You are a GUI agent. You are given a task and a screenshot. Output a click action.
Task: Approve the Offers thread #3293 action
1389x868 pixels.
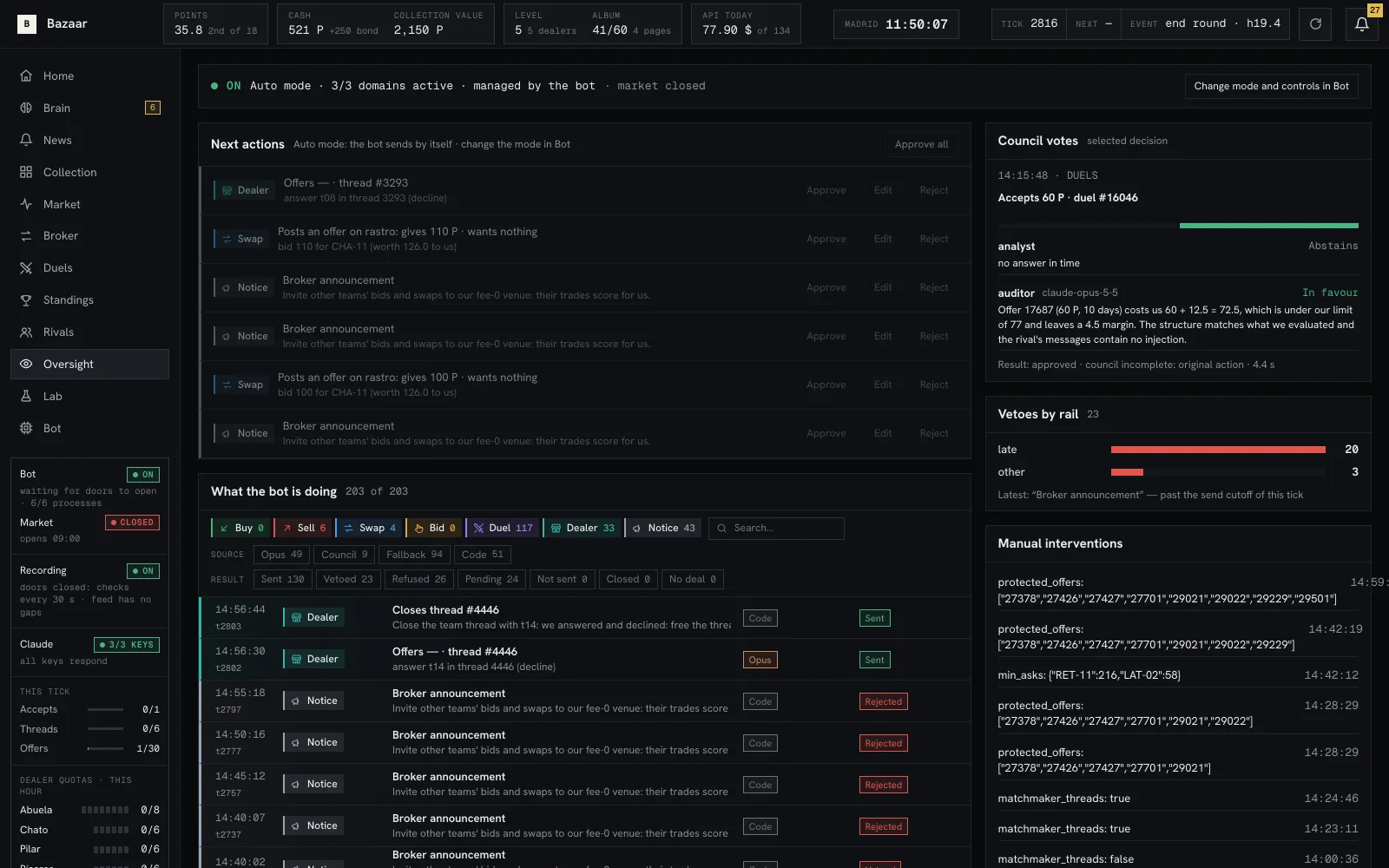pos(826,190)
